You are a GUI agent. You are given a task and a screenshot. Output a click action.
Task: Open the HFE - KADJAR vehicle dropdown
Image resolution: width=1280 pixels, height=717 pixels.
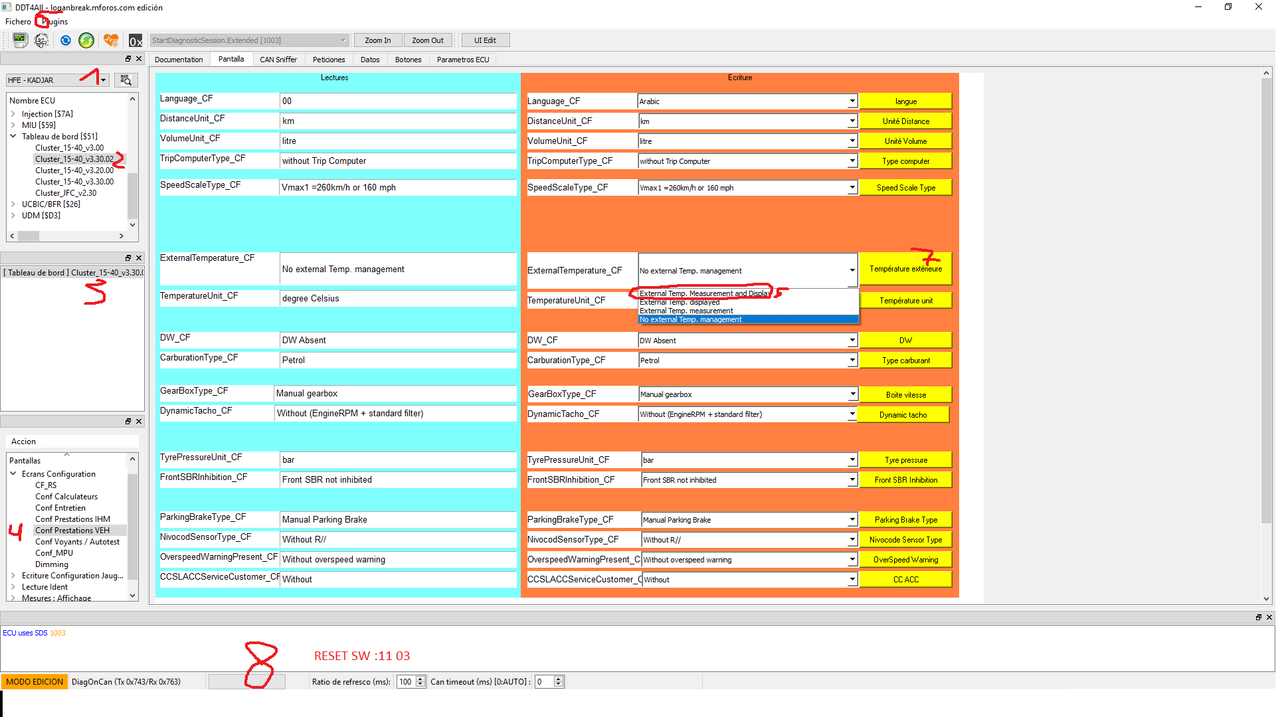pyautogui.click(x=57, y=80)
